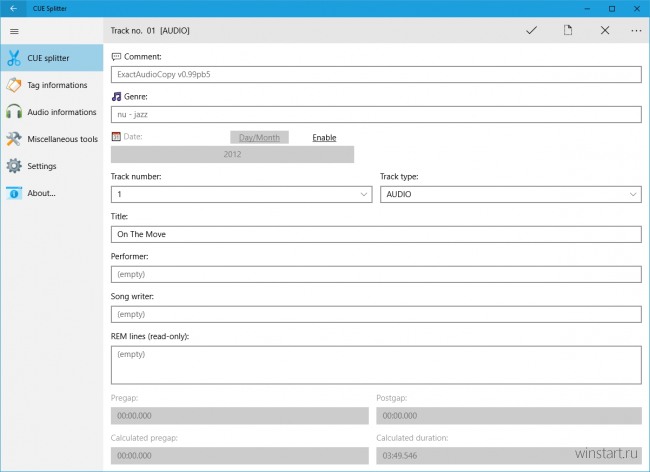Click the scissors CUE splitter icon
This screenshot has width=650, height=472.
pos(14,58)
